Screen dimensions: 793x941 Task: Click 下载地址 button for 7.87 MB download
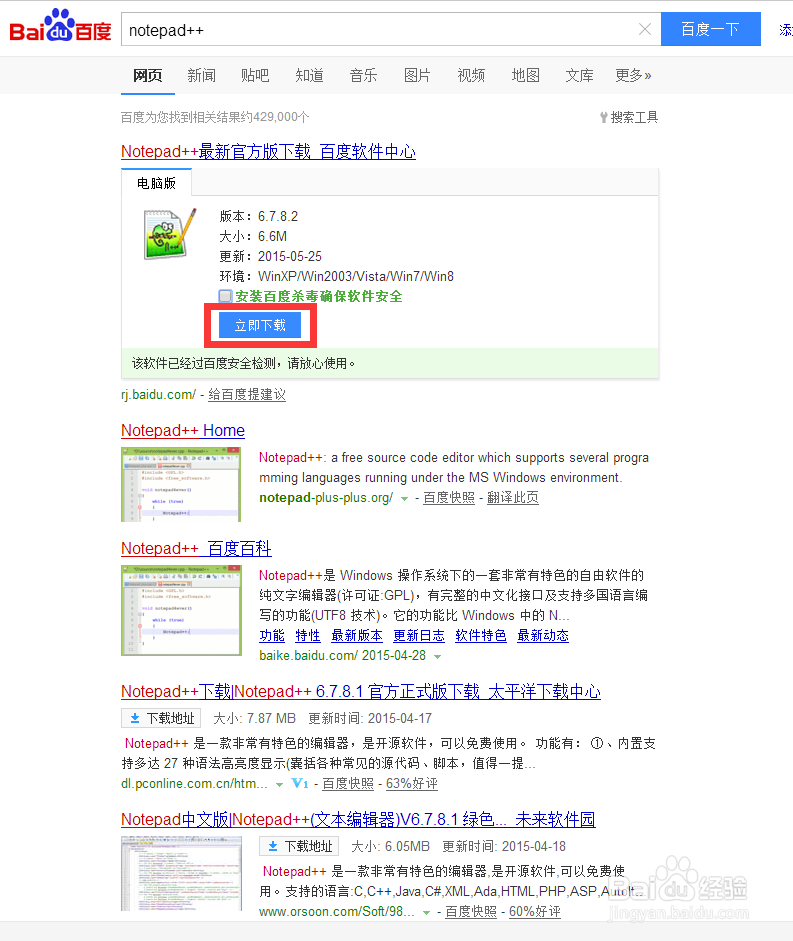[x=161, y=718]
